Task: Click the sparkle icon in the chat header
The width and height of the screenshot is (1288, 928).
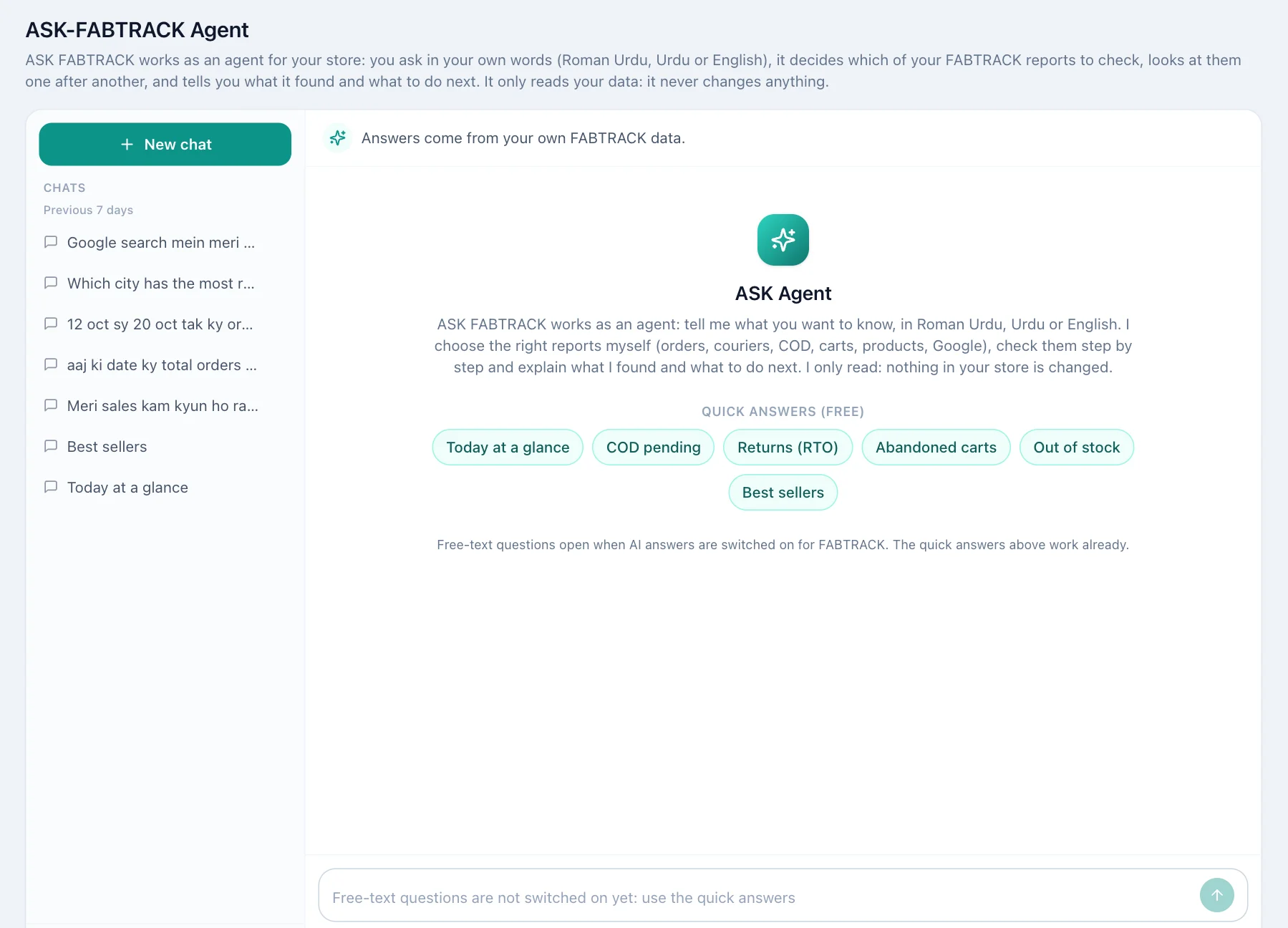Action: (338, 137)
